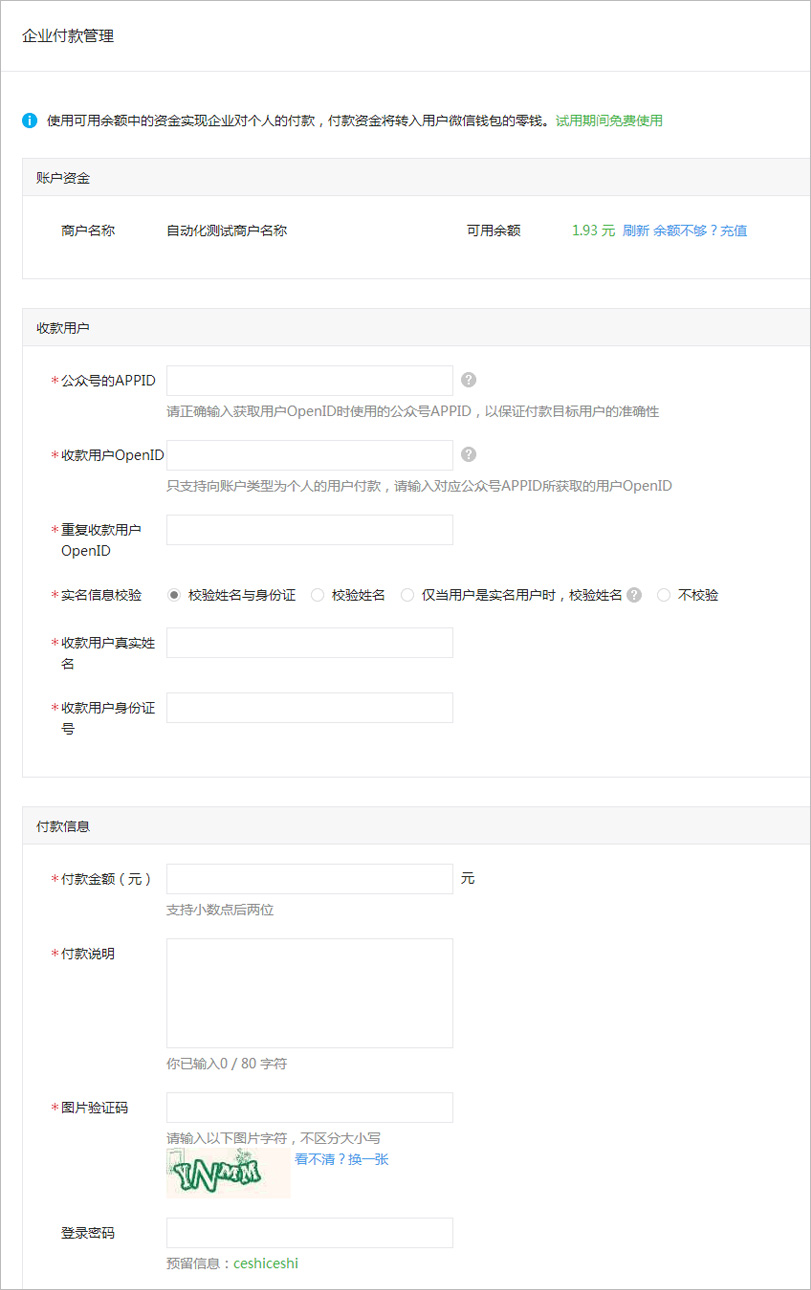Click 看不清？换一张 to refresh captcha
The width and height of the screenshot is (811, 1290).
click(341, 1160)
